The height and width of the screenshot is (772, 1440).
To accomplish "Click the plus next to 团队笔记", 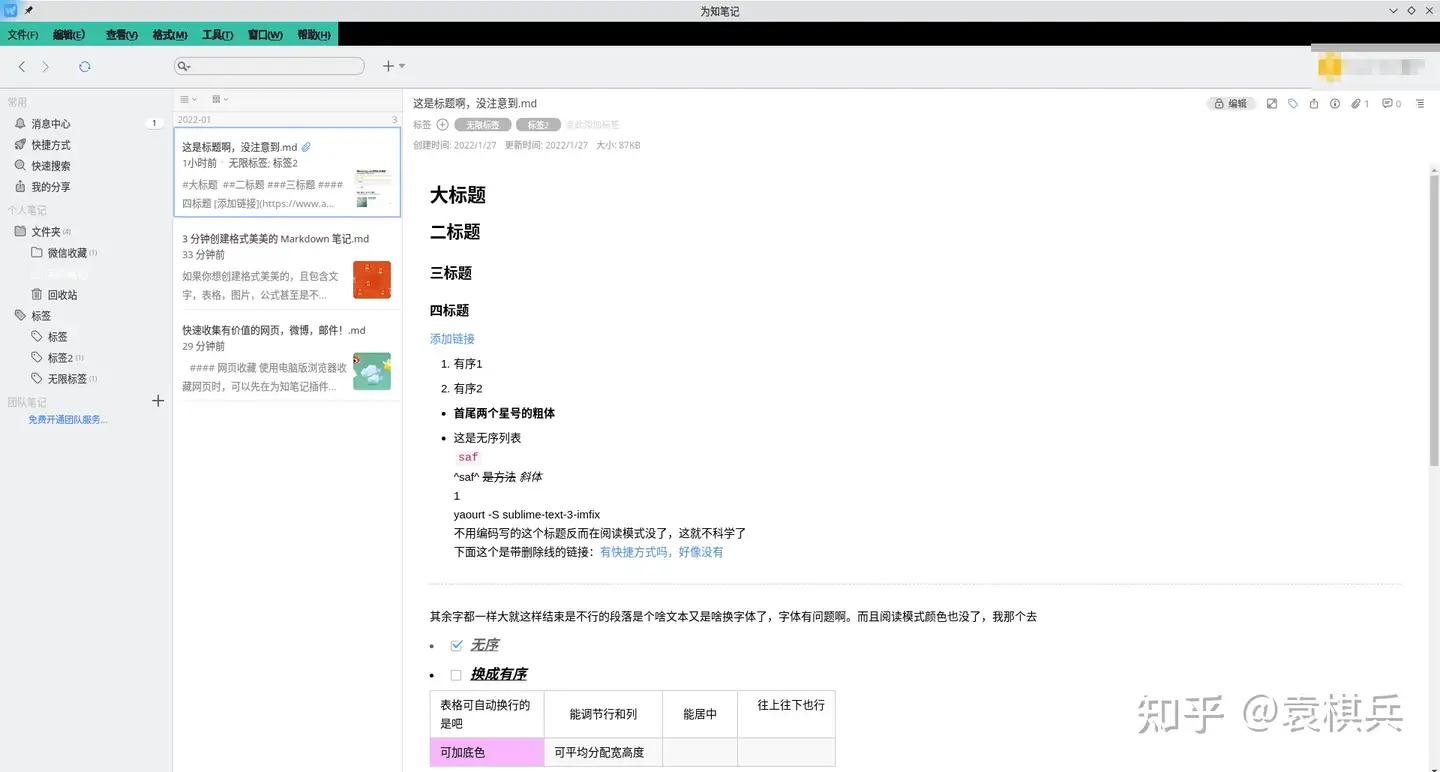I will tap(157, 401).
